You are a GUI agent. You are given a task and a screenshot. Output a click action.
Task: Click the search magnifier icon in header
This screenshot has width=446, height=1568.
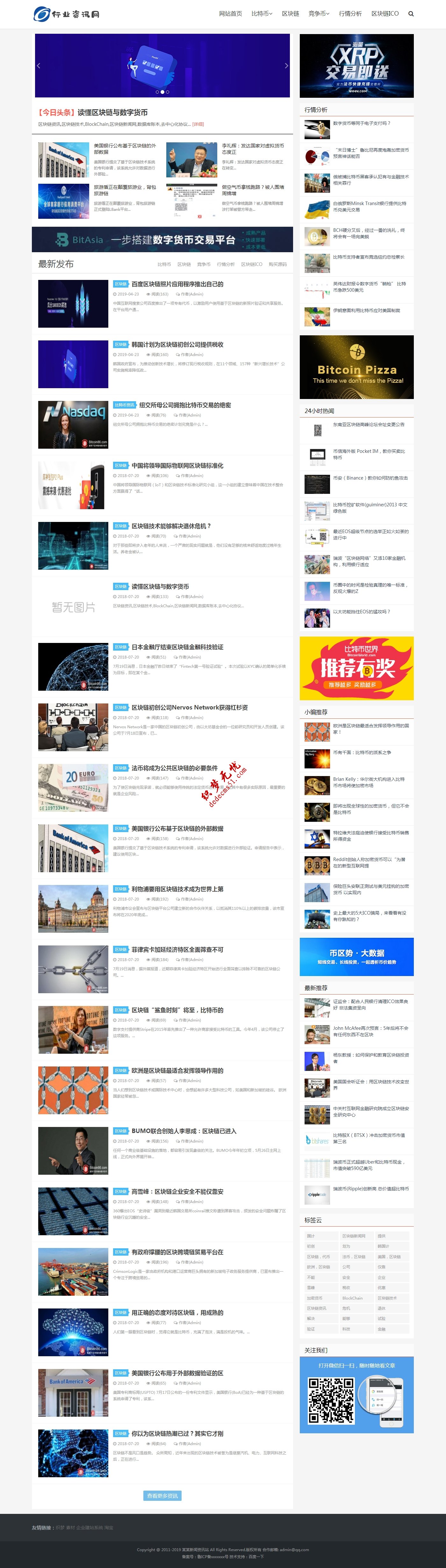pos(411,13)
